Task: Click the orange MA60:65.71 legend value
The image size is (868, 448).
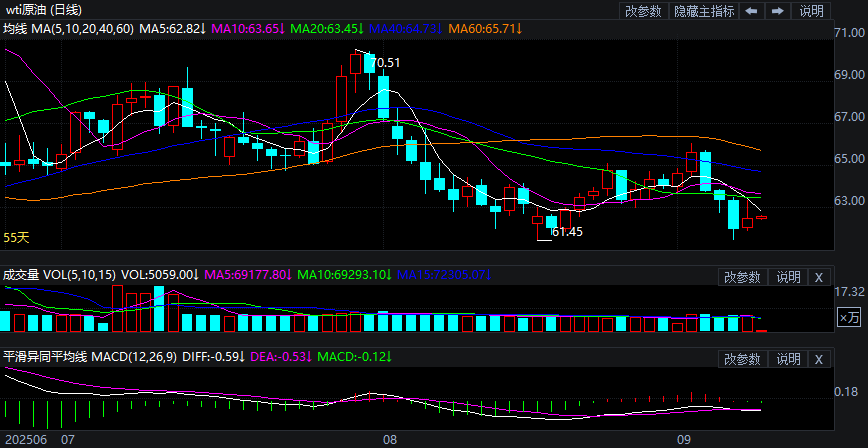Action: [x=486, y=29]
